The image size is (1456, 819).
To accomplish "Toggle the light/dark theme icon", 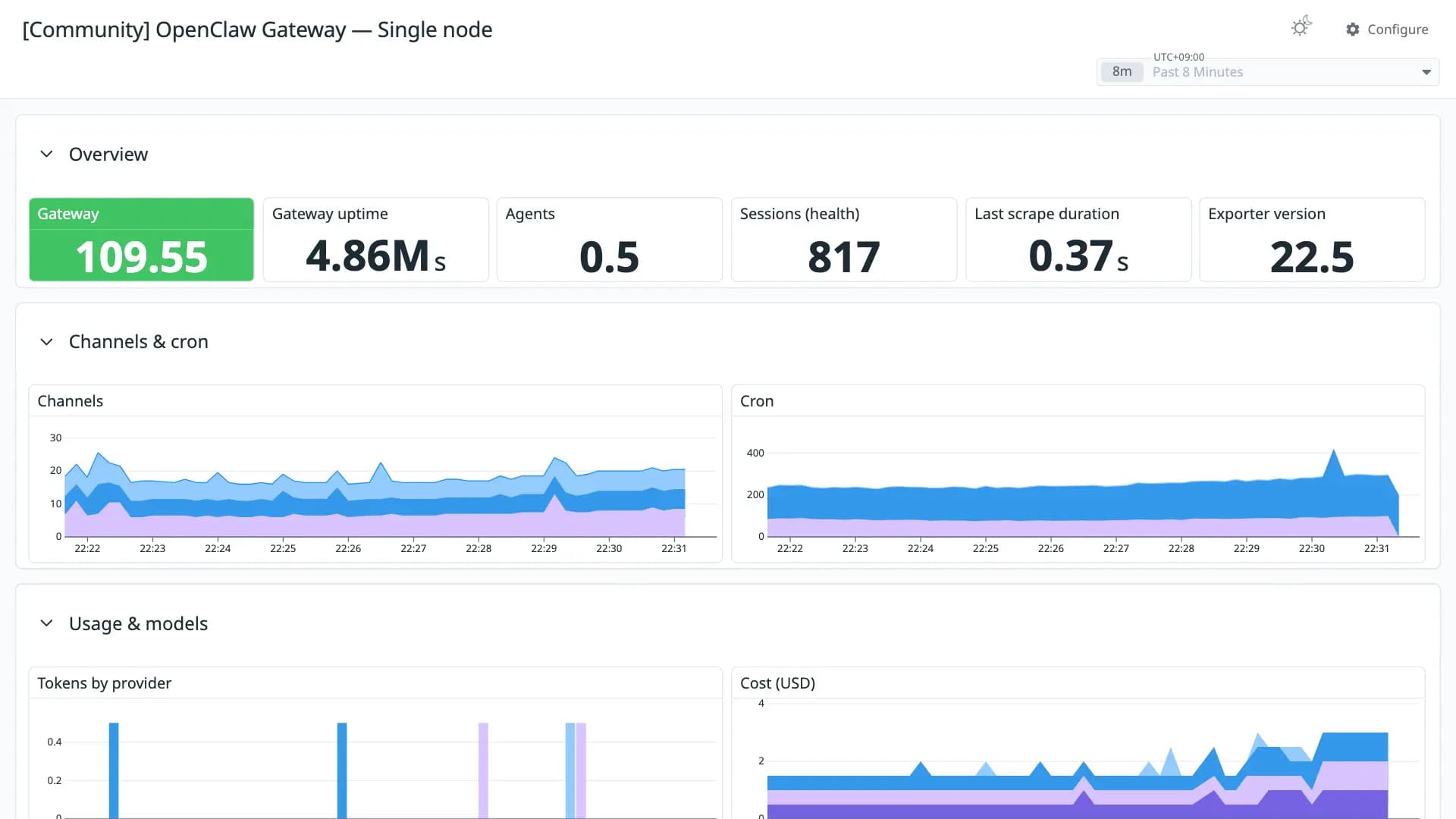I will pyautogui.click(x=1301, y=27).
